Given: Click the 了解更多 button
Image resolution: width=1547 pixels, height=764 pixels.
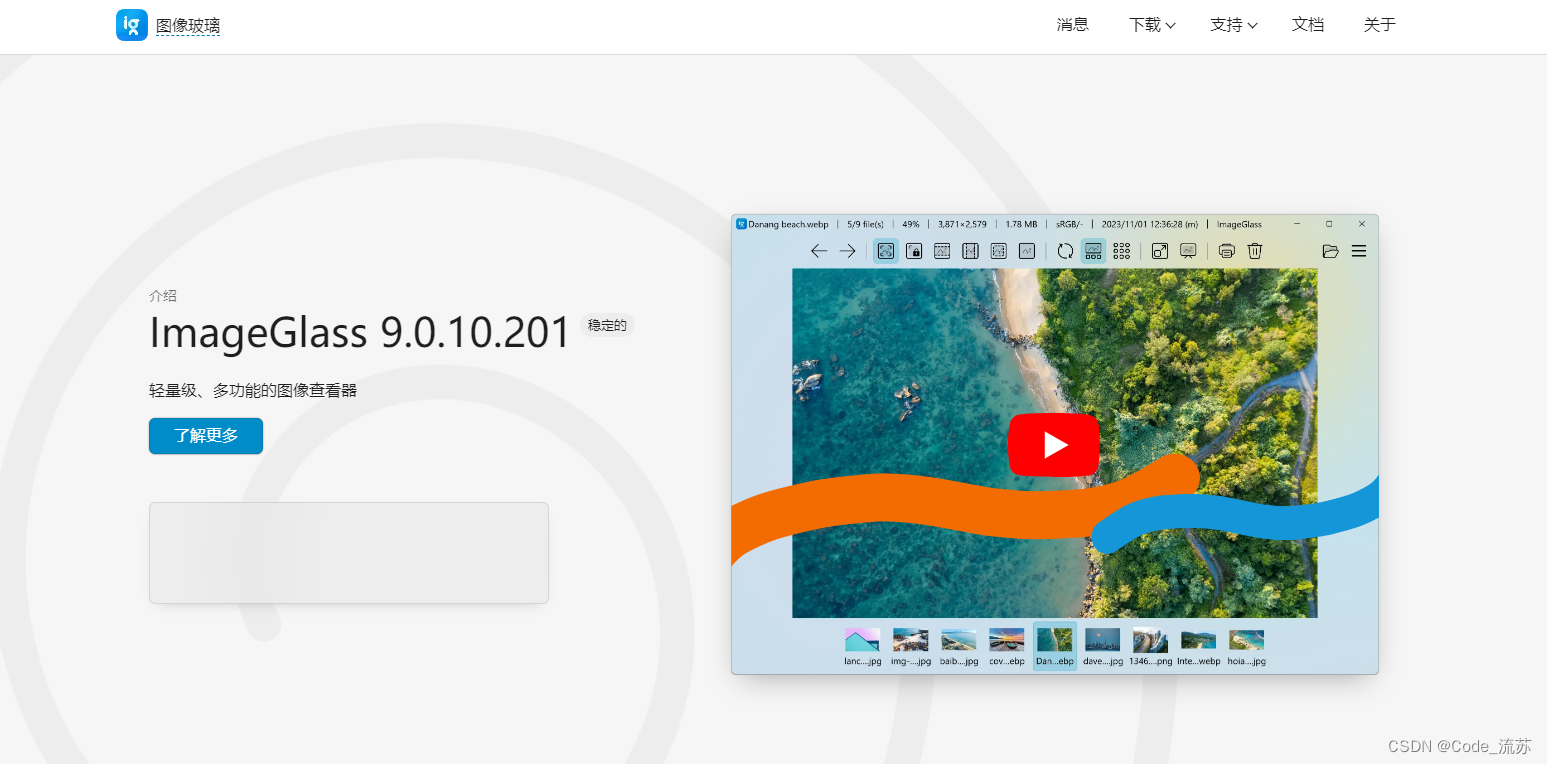Looking at the screenshot, I should pyautogui.click(x=206, y=436).
